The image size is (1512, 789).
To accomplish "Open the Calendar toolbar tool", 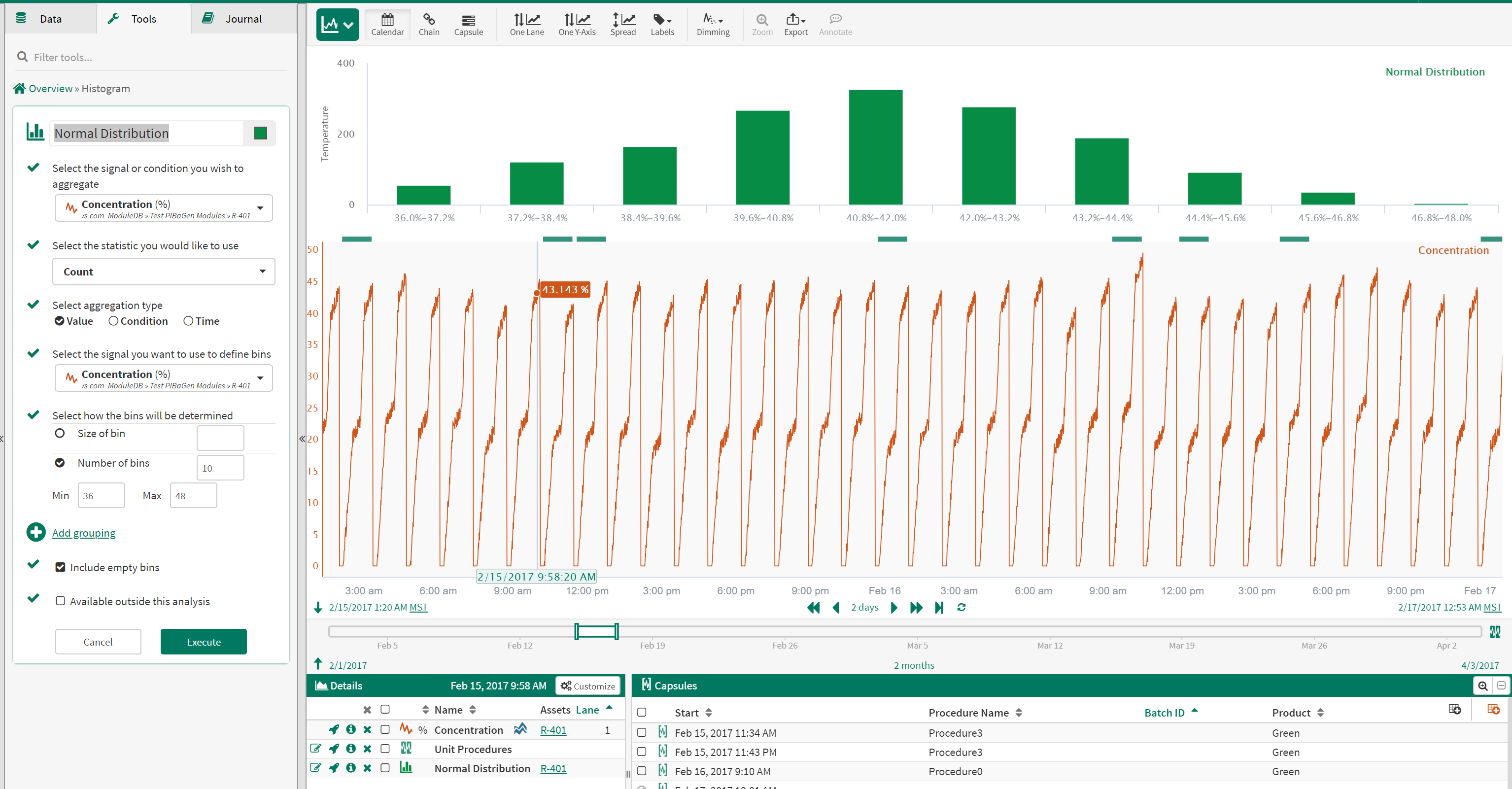I will (387, 24).
